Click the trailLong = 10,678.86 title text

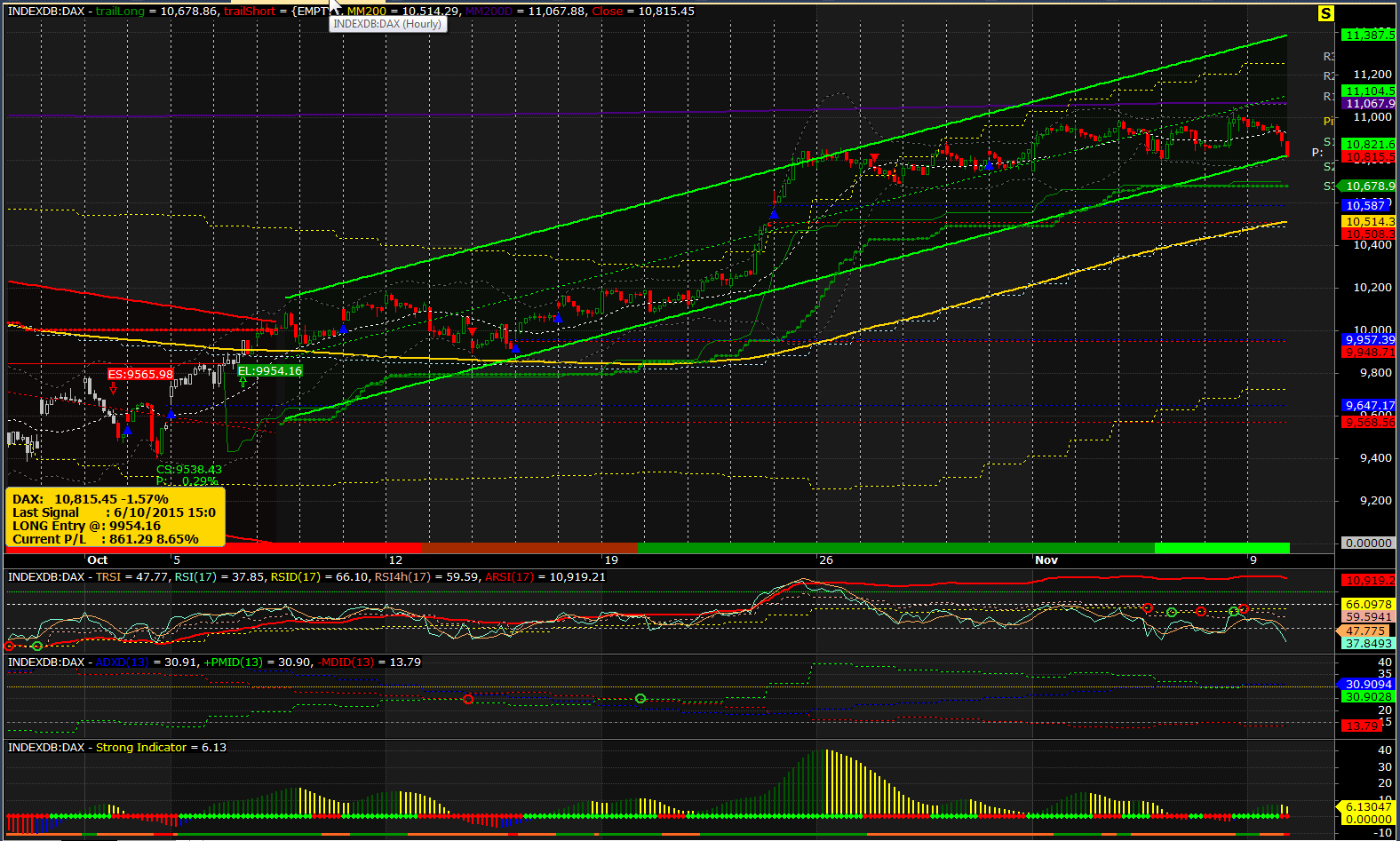[156, 11]
